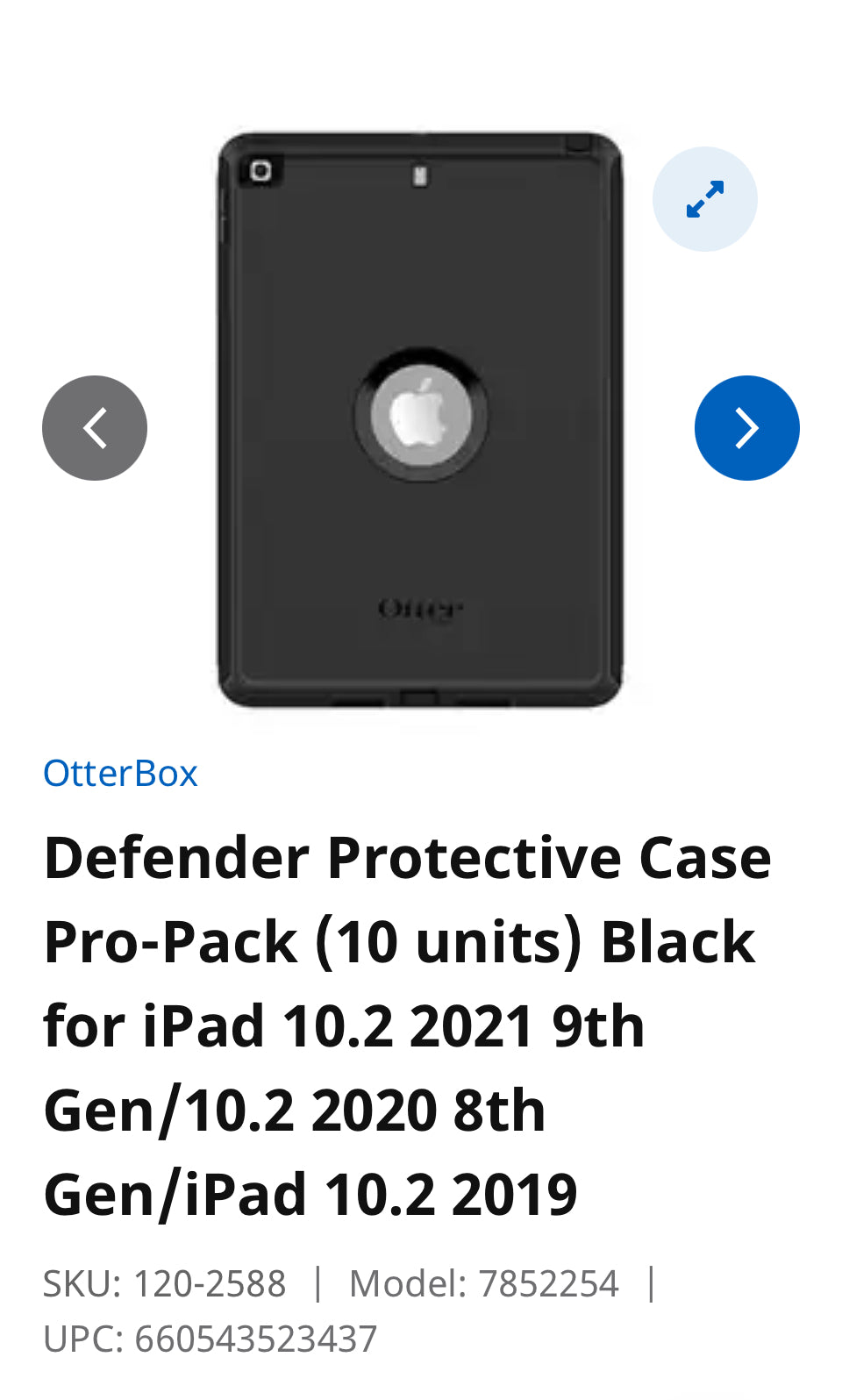The width and height of the screenshot is (842, 1400).
Task: Select the UPC code 660543523437
Action: click(255, 1339)
